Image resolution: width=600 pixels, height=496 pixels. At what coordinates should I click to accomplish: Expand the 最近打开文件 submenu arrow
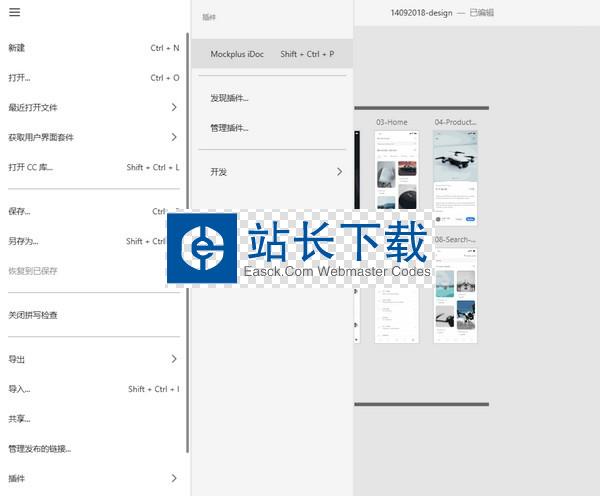(173, 107)
